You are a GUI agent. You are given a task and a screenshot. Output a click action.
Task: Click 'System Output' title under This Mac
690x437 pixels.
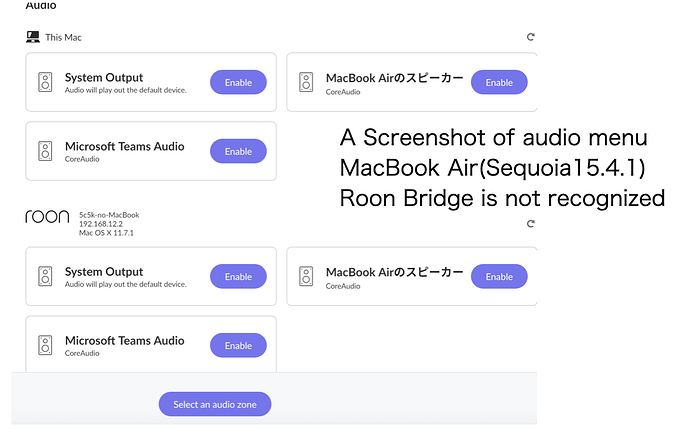[x=104, y=78]
